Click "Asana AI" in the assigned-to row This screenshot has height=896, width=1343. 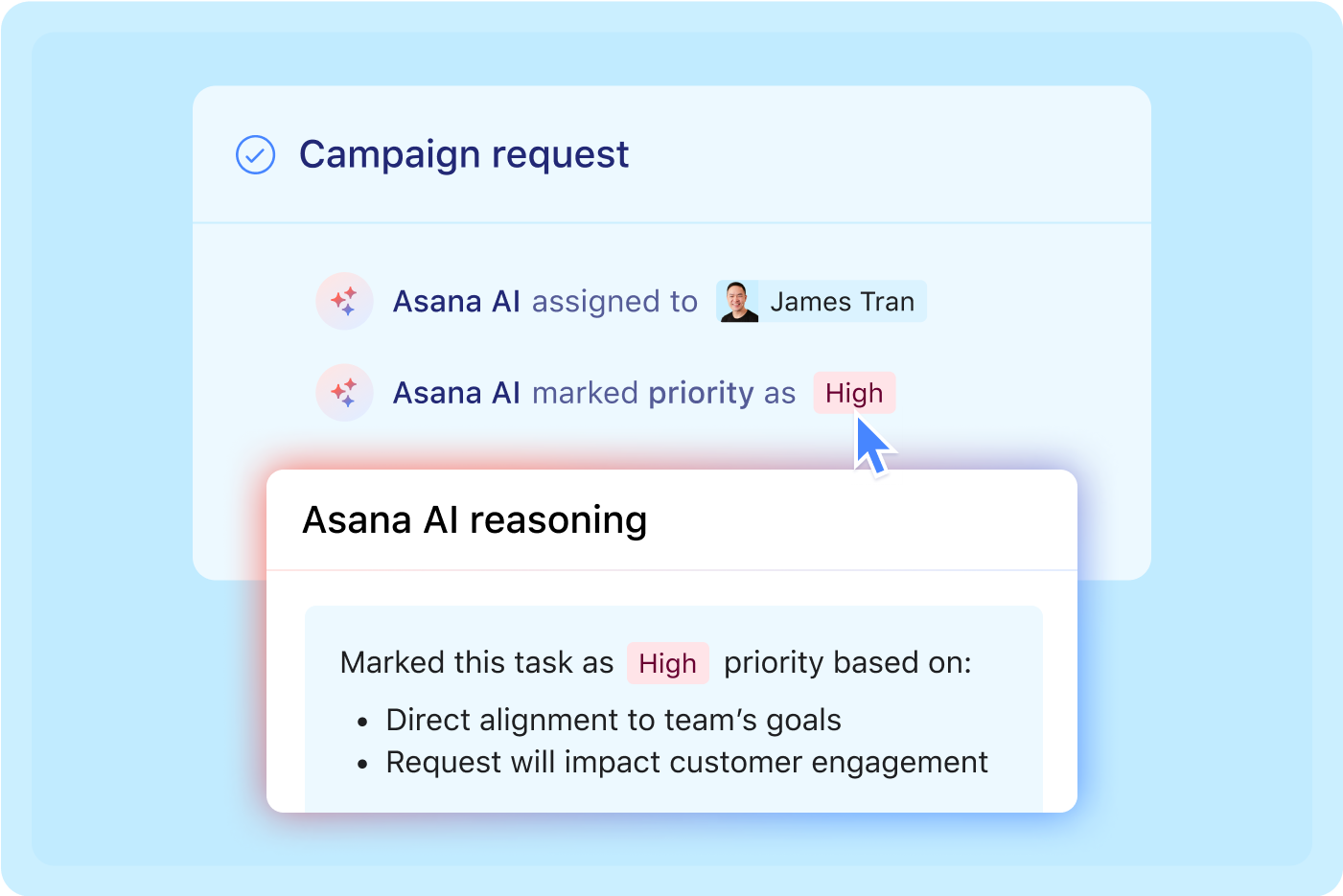pos(456,302)
